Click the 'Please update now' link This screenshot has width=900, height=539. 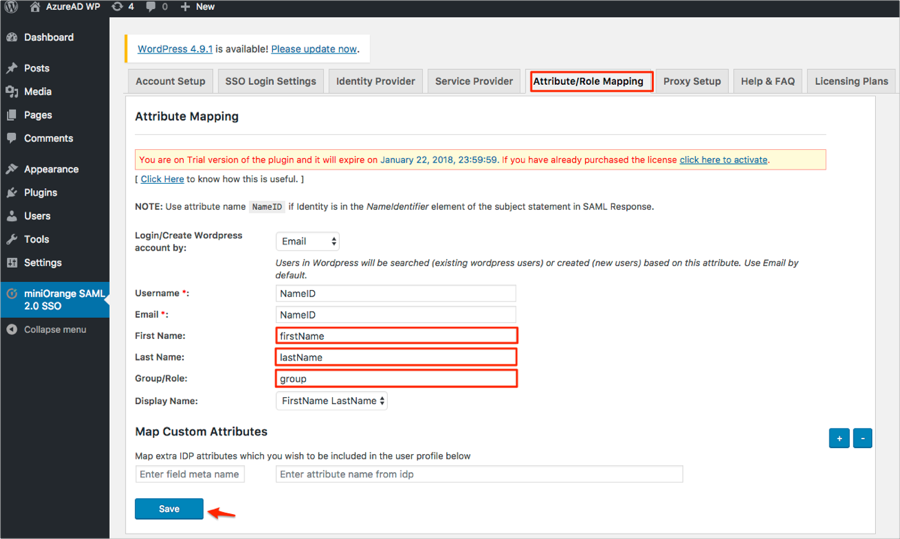[x=313, y=49]
